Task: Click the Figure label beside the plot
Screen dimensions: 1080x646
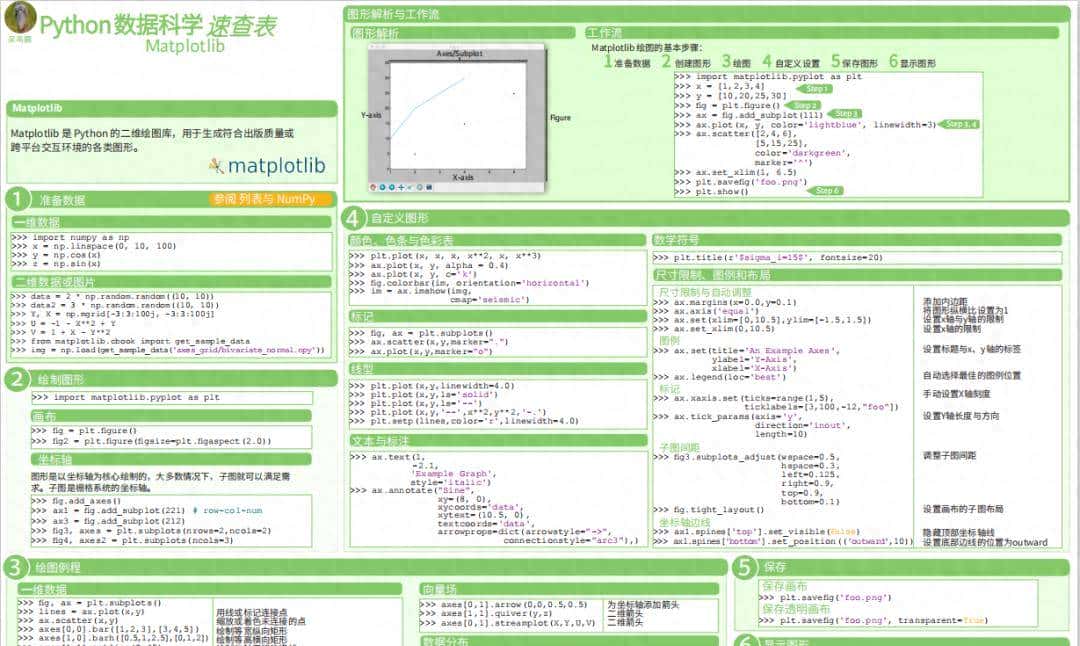Action: 560,118
